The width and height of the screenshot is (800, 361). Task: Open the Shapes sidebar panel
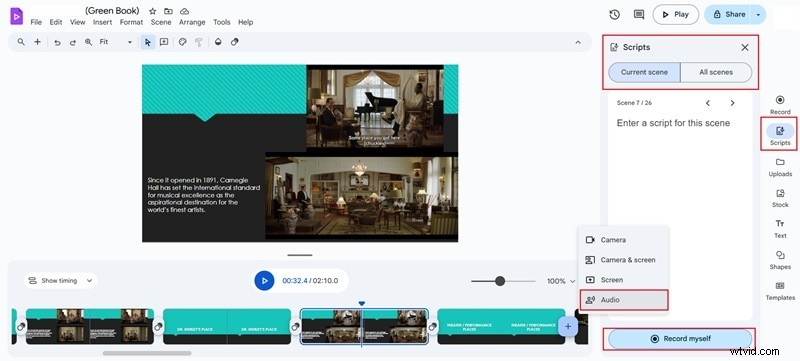[x=780, y=260]
